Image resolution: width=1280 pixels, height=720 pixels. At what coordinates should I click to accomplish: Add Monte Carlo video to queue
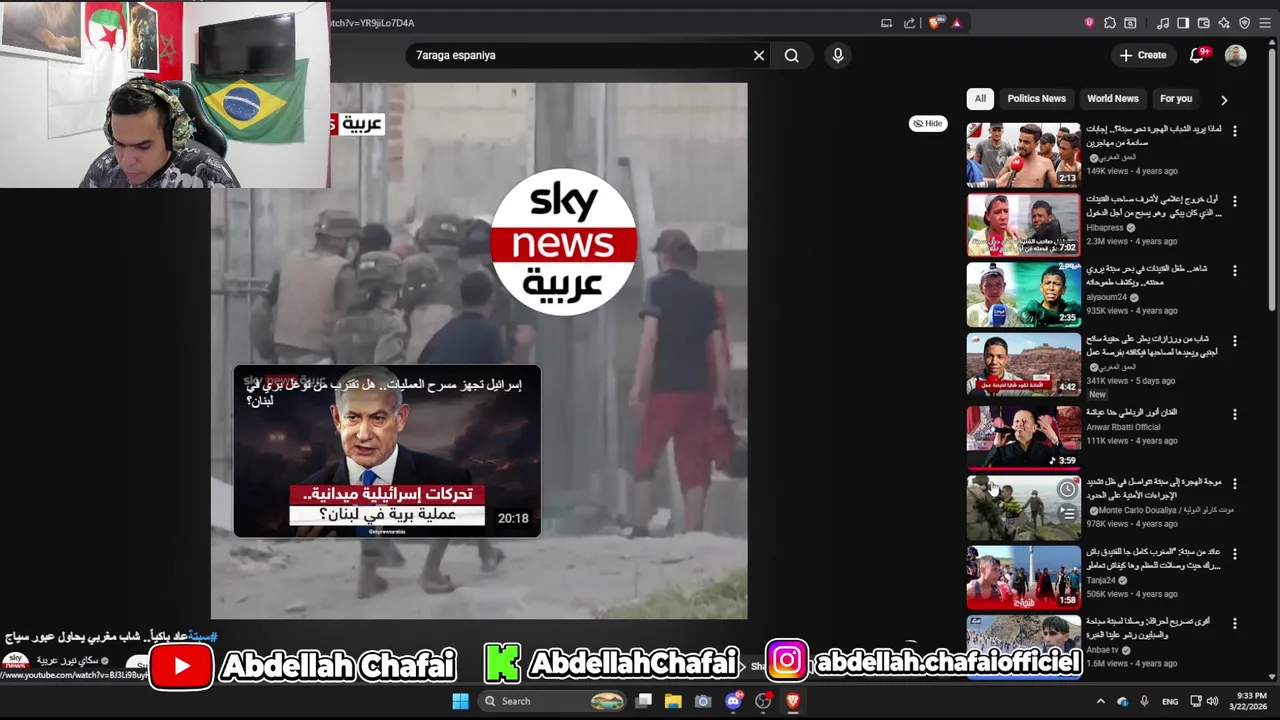pos(1068,514)
